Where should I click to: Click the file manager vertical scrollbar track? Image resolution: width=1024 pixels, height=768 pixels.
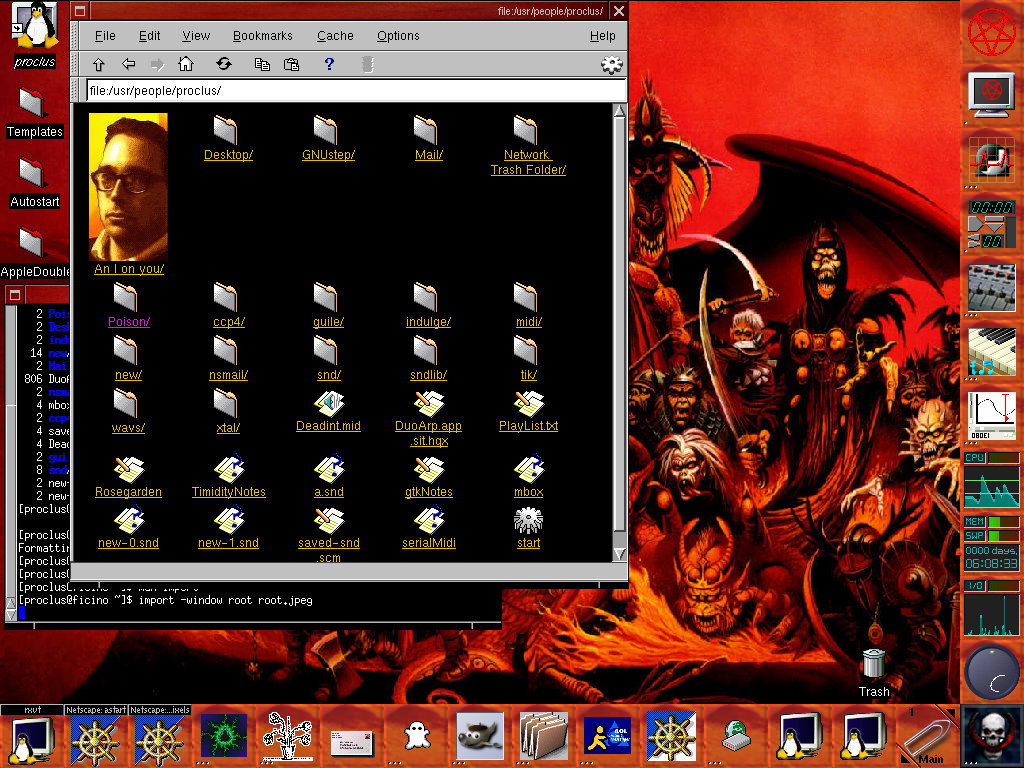click(x=619, y=332)
